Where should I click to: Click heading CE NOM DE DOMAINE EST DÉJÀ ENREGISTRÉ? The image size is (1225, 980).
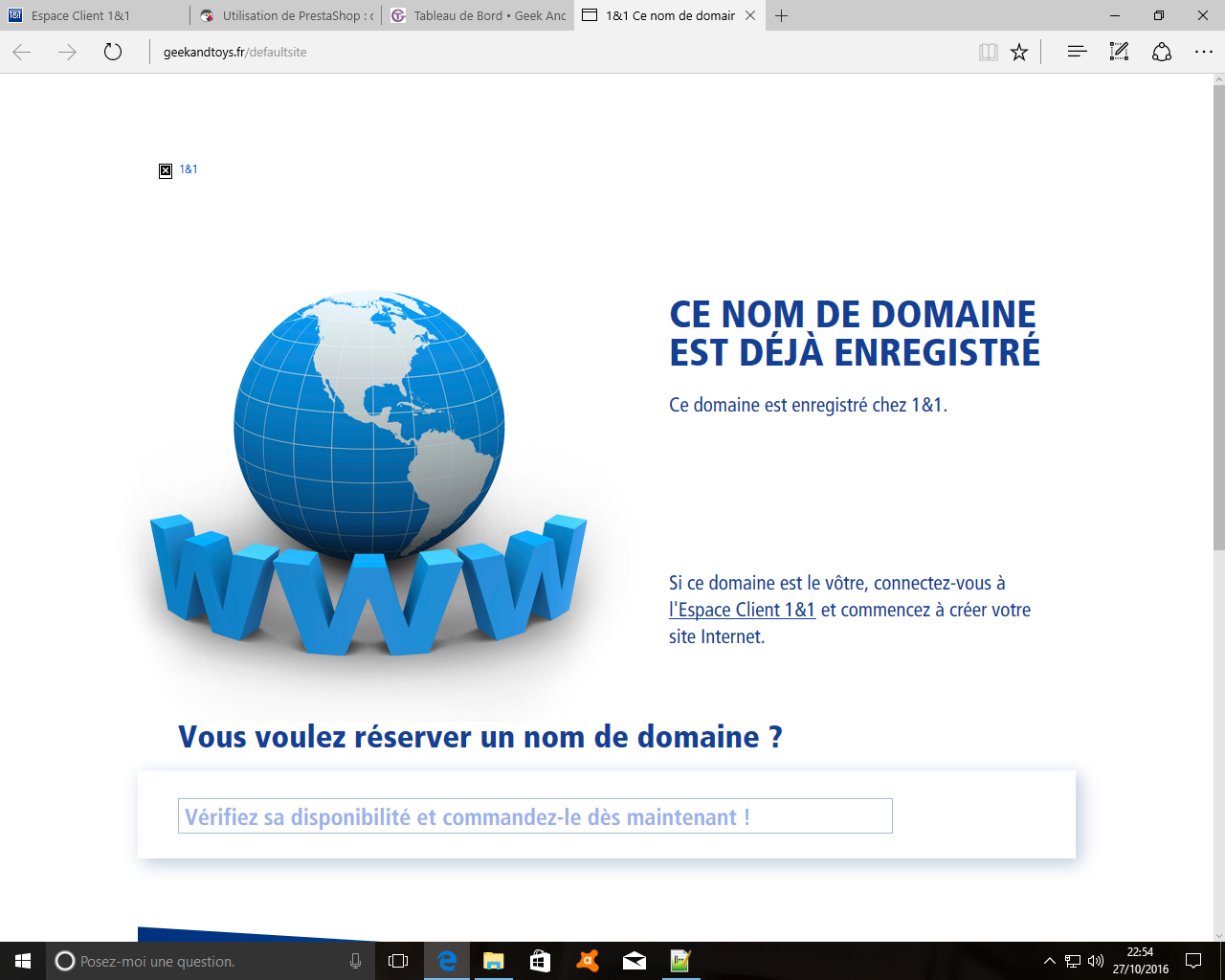[855, 333]
